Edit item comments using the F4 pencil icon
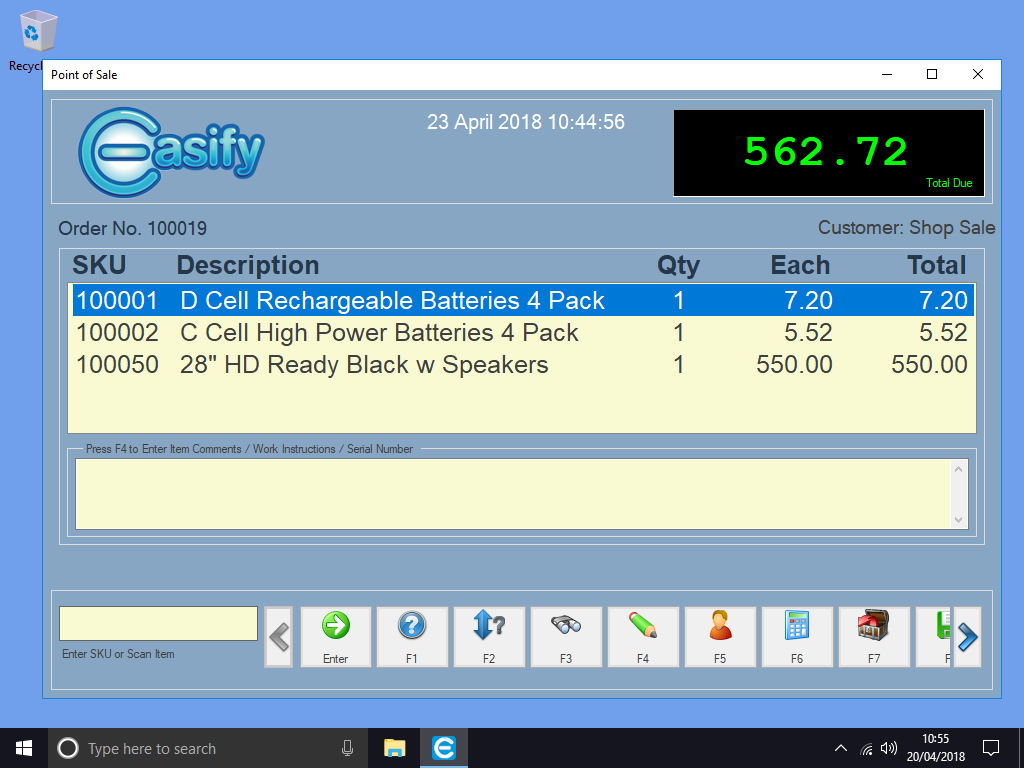Viewport: 1024px width, 768px height. 643,636
